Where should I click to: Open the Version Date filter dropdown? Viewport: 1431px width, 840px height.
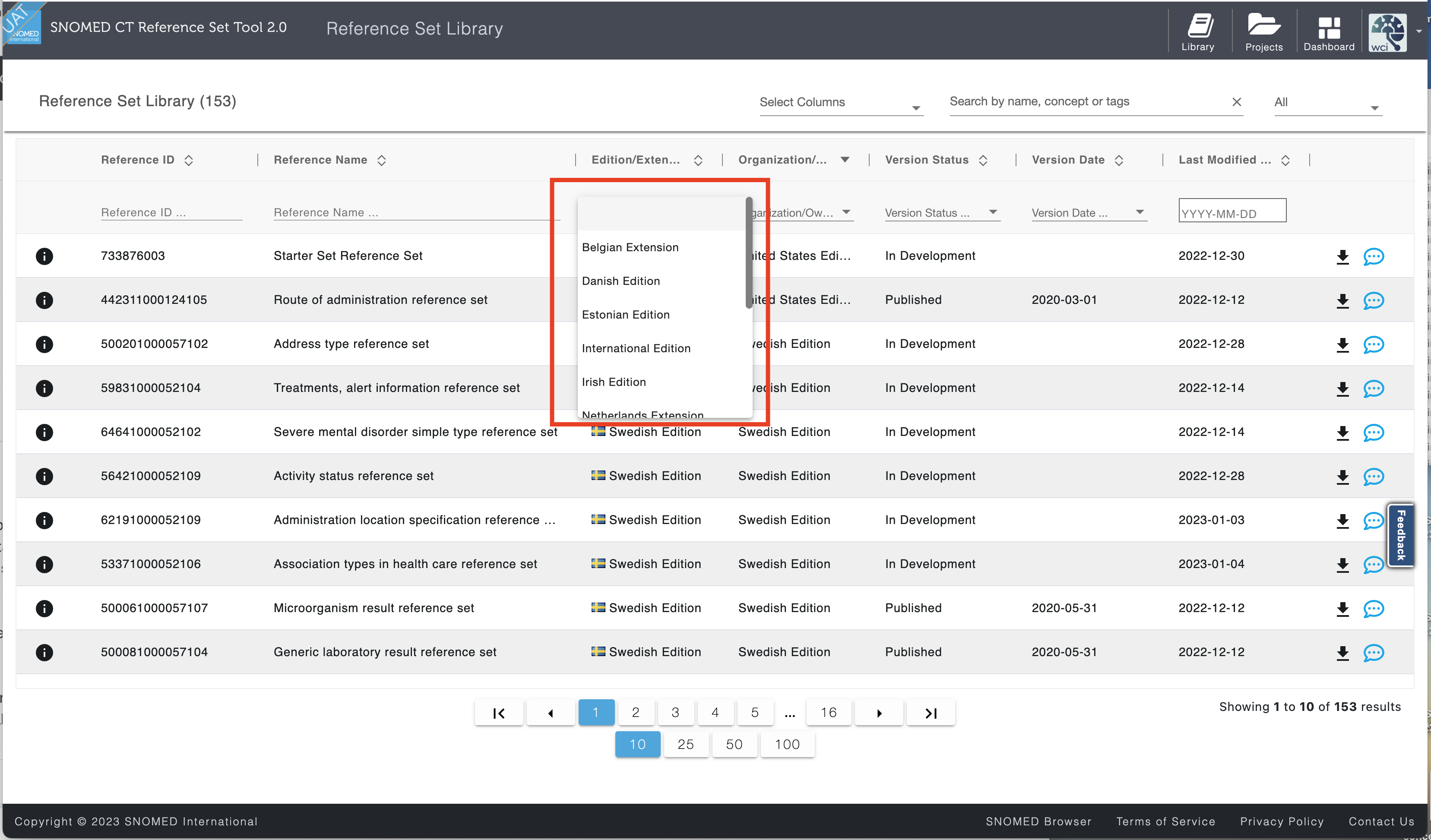click(1089, 213)
